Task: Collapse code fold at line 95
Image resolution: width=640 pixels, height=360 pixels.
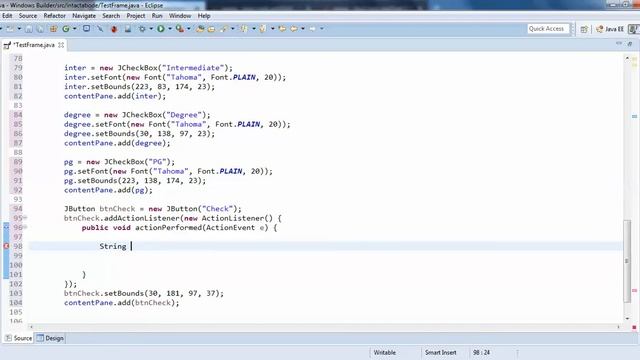Action: click(25, 218)
